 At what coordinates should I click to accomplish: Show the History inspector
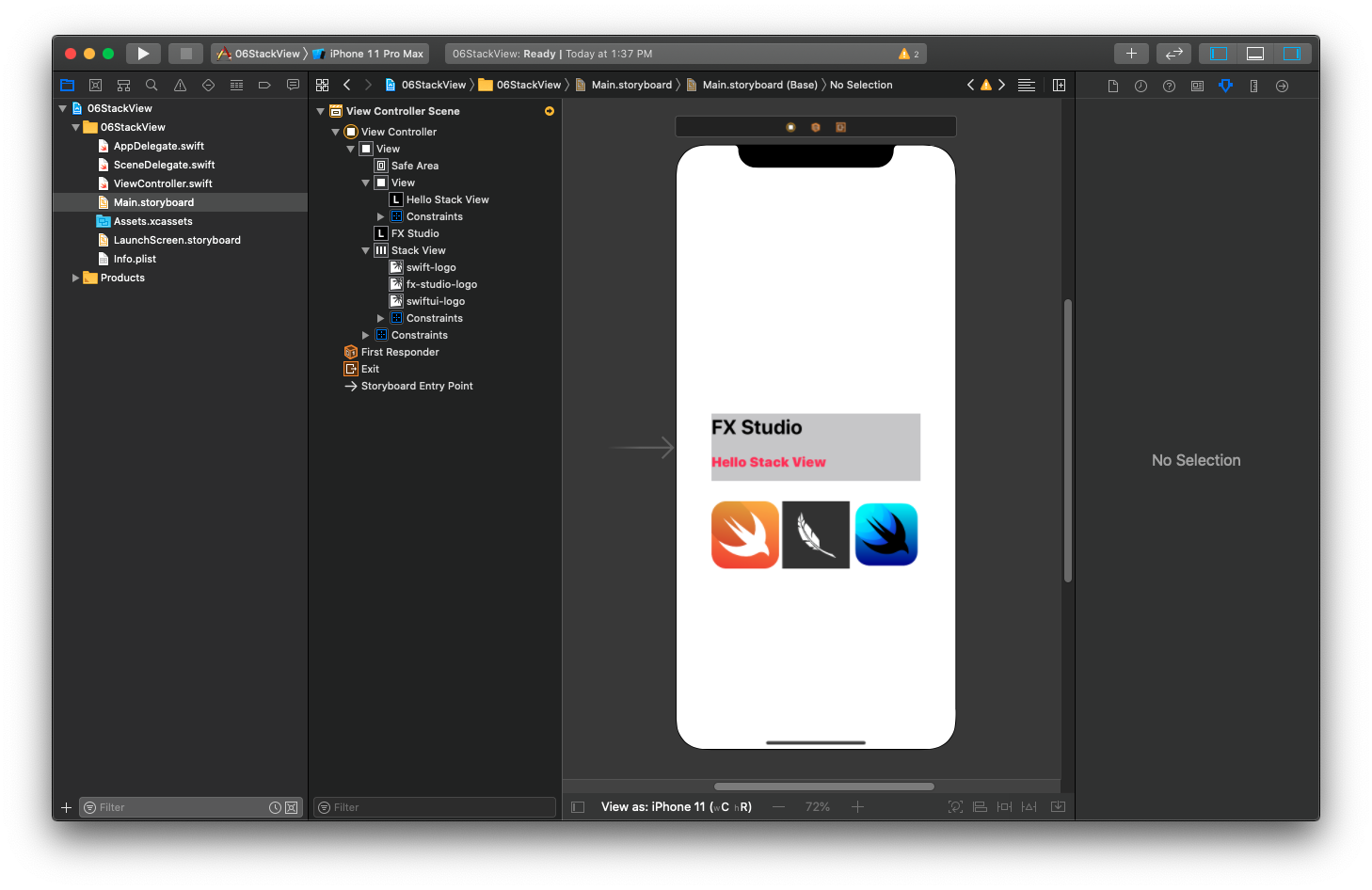(x=1141, y=86)
